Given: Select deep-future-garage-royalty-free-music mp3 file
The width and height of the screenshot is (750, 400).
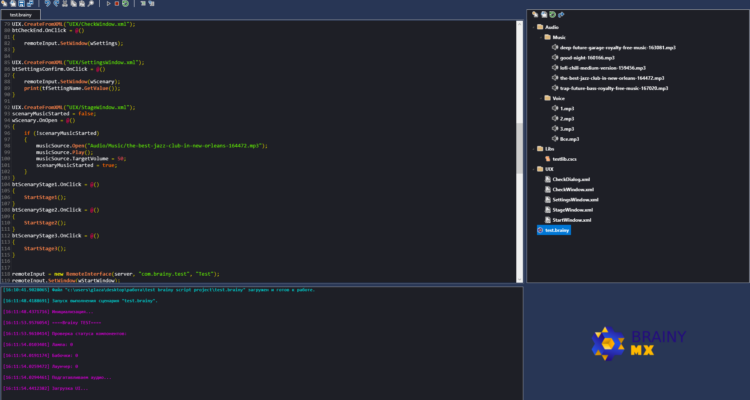Looking at the screenshot, I should point(618,47).
